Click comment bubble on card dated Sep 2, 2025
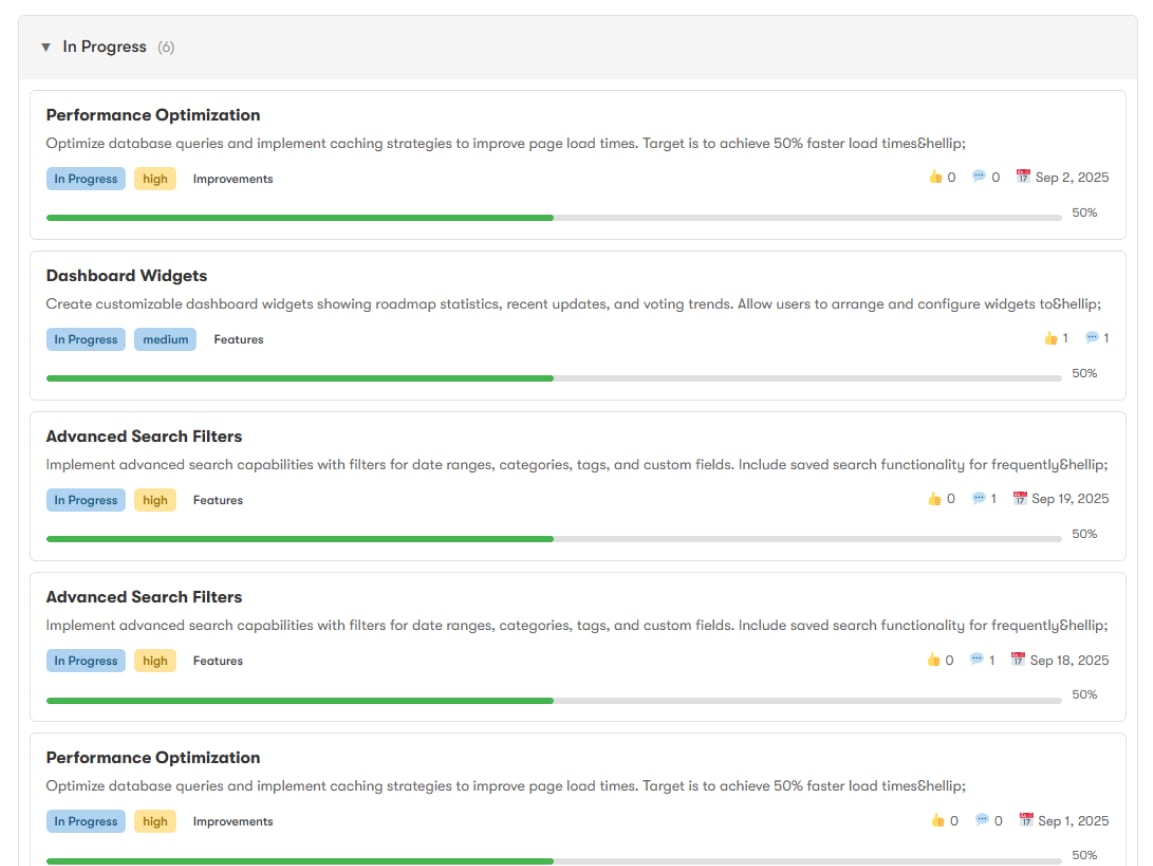This screenshot has width=1153, height=866. (x=979, y=177)
